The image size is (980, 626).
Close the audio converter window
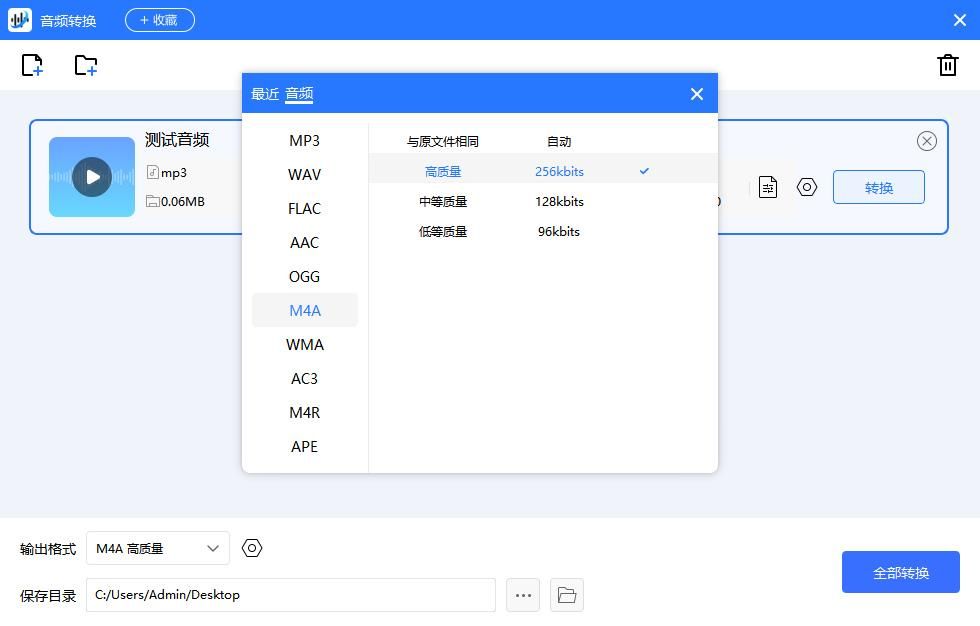(x=960, y=20)
